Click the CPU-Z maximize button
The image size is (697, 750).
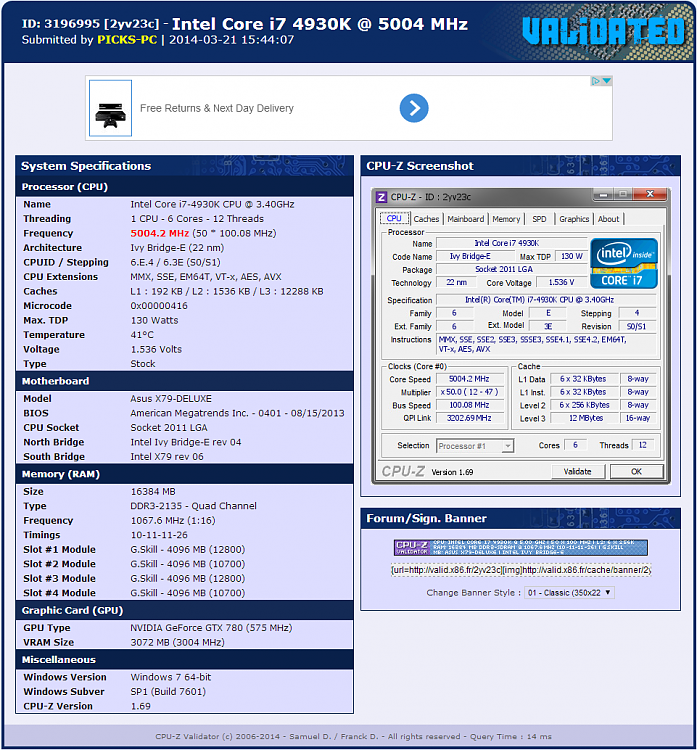point(623,194)
